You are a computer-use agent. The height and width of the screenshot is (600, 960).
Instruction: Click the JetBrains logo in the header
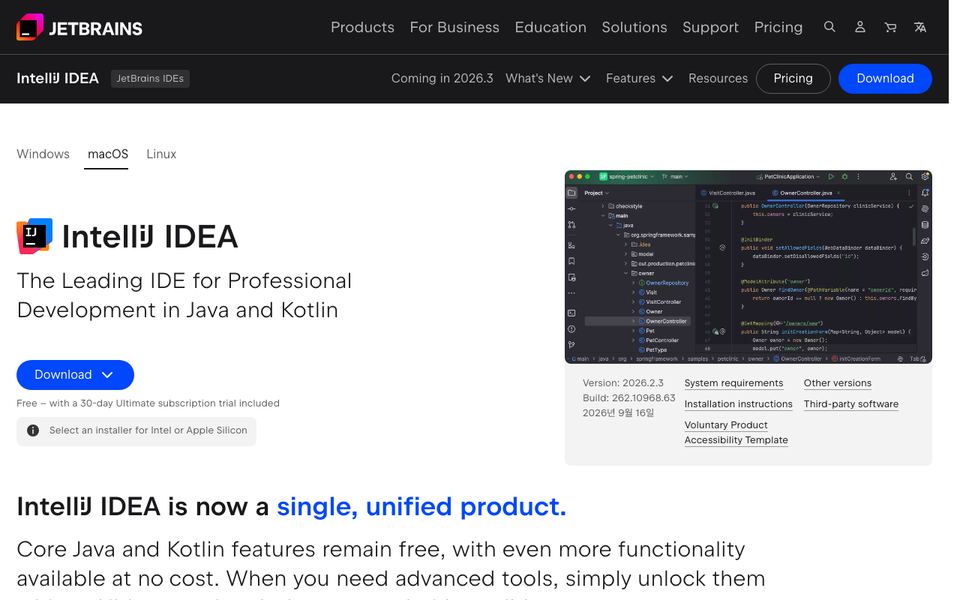coord(79,28)
